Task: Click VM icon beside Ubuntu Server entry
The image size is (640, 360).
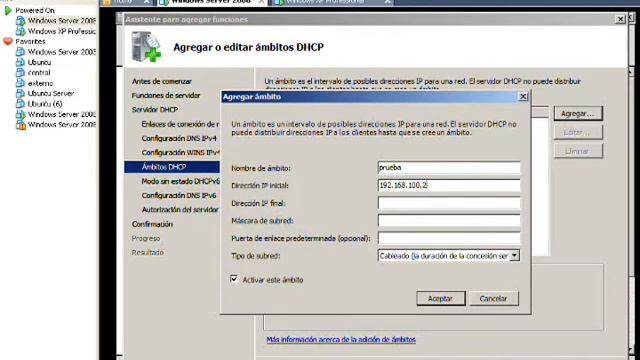Action: click(20, 93)
